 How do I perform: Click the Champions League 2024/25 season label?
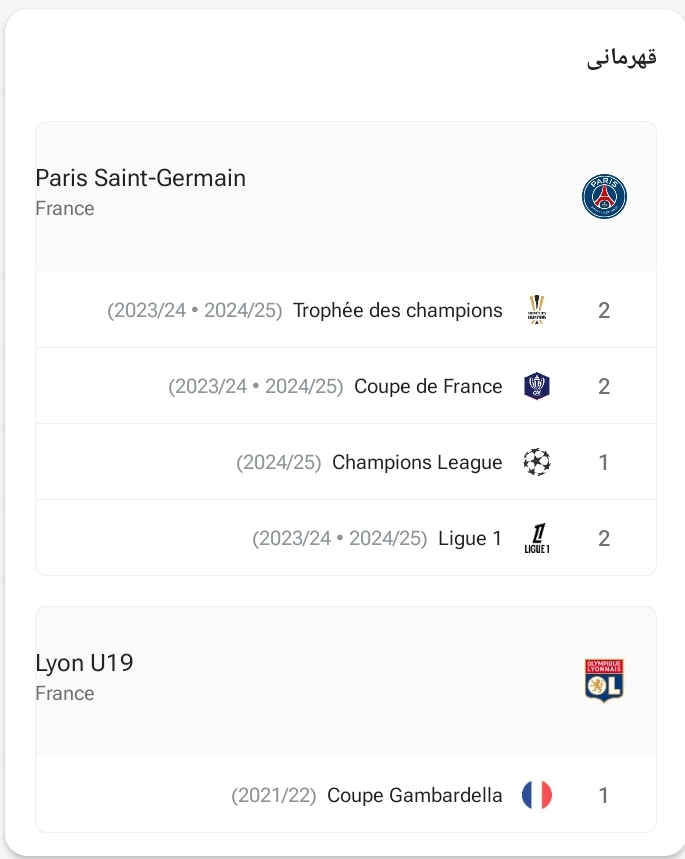click(279, 462)
